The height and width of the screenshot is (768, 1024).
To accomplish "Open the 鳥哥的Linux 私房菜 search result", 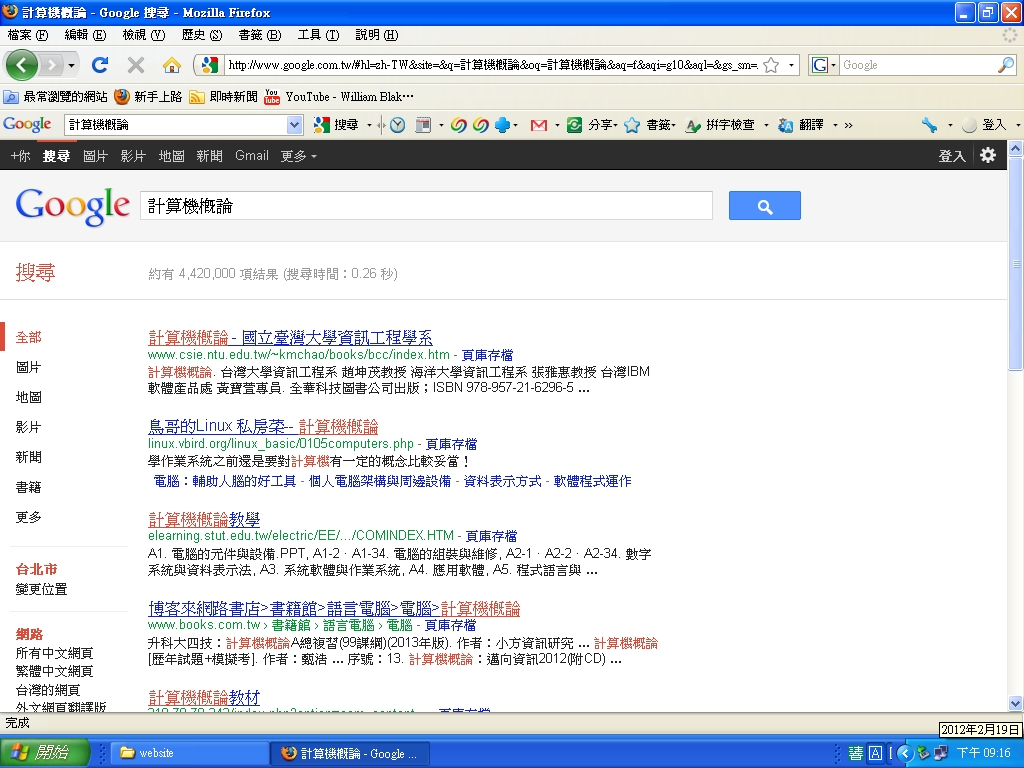I will click(263, 426).
